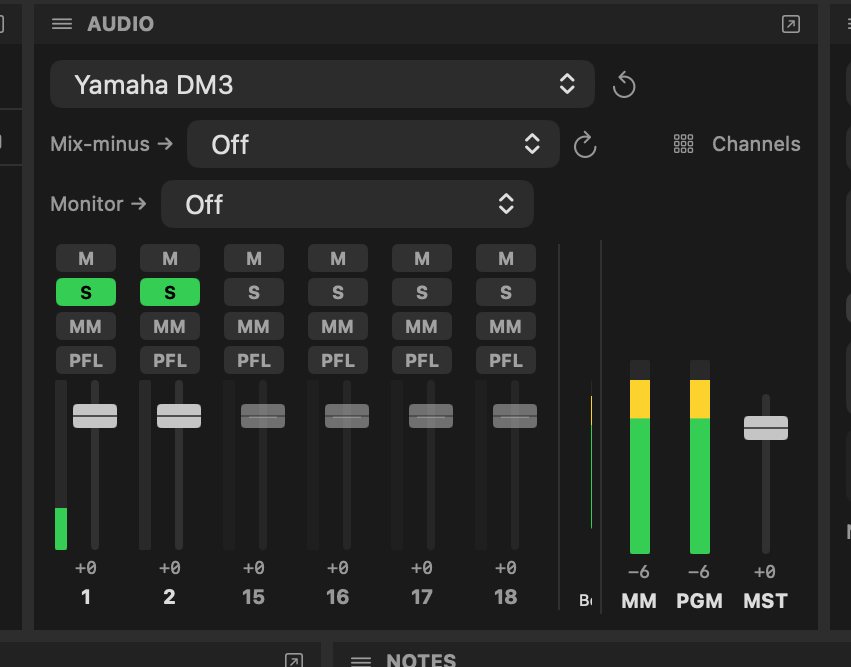Pop out the panel left of NOTES
The height and width of the screenshot is (667, 851).
tap(294, 660)
